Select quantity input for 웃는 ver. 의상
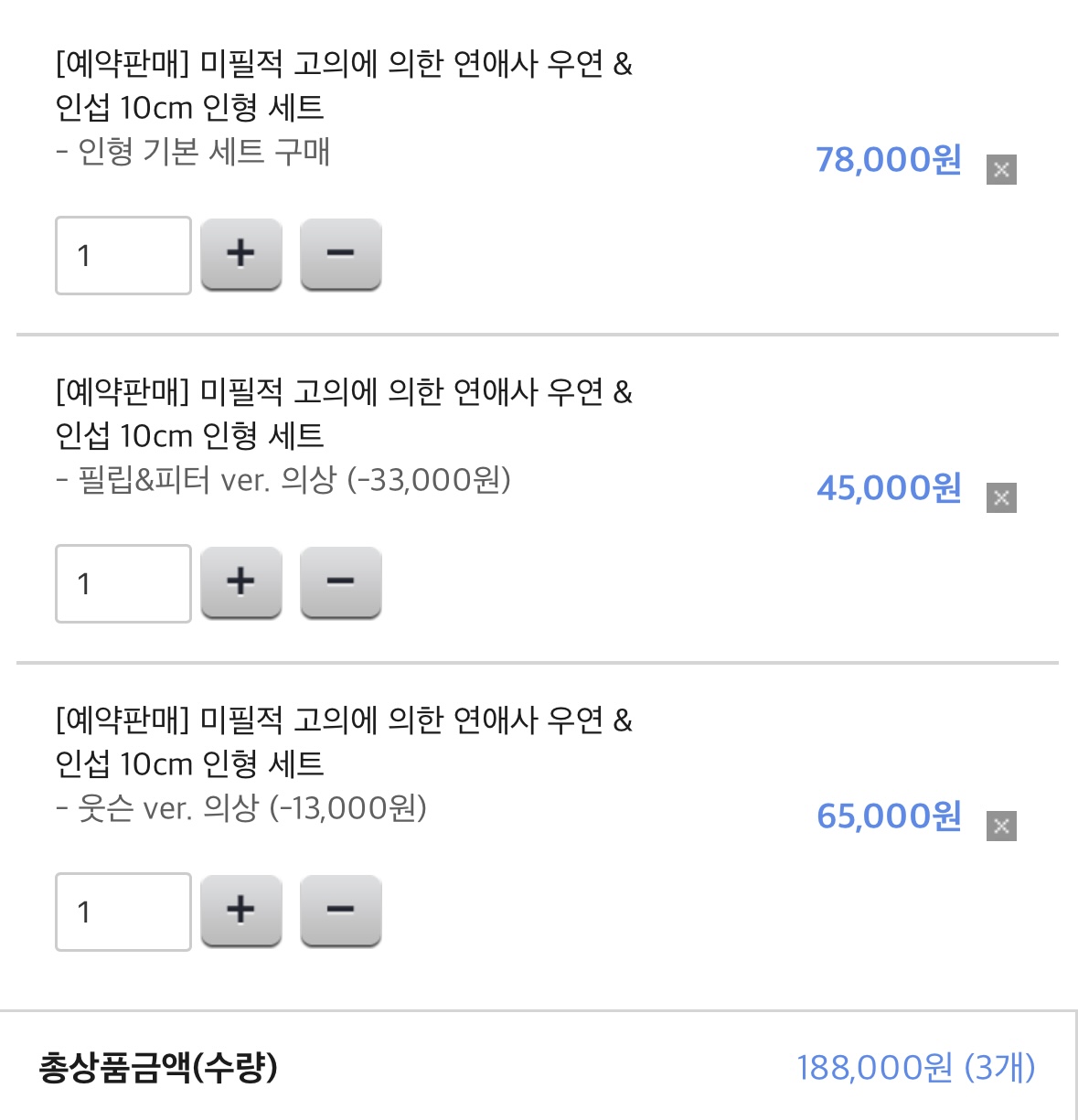 (x=123, y=912)
